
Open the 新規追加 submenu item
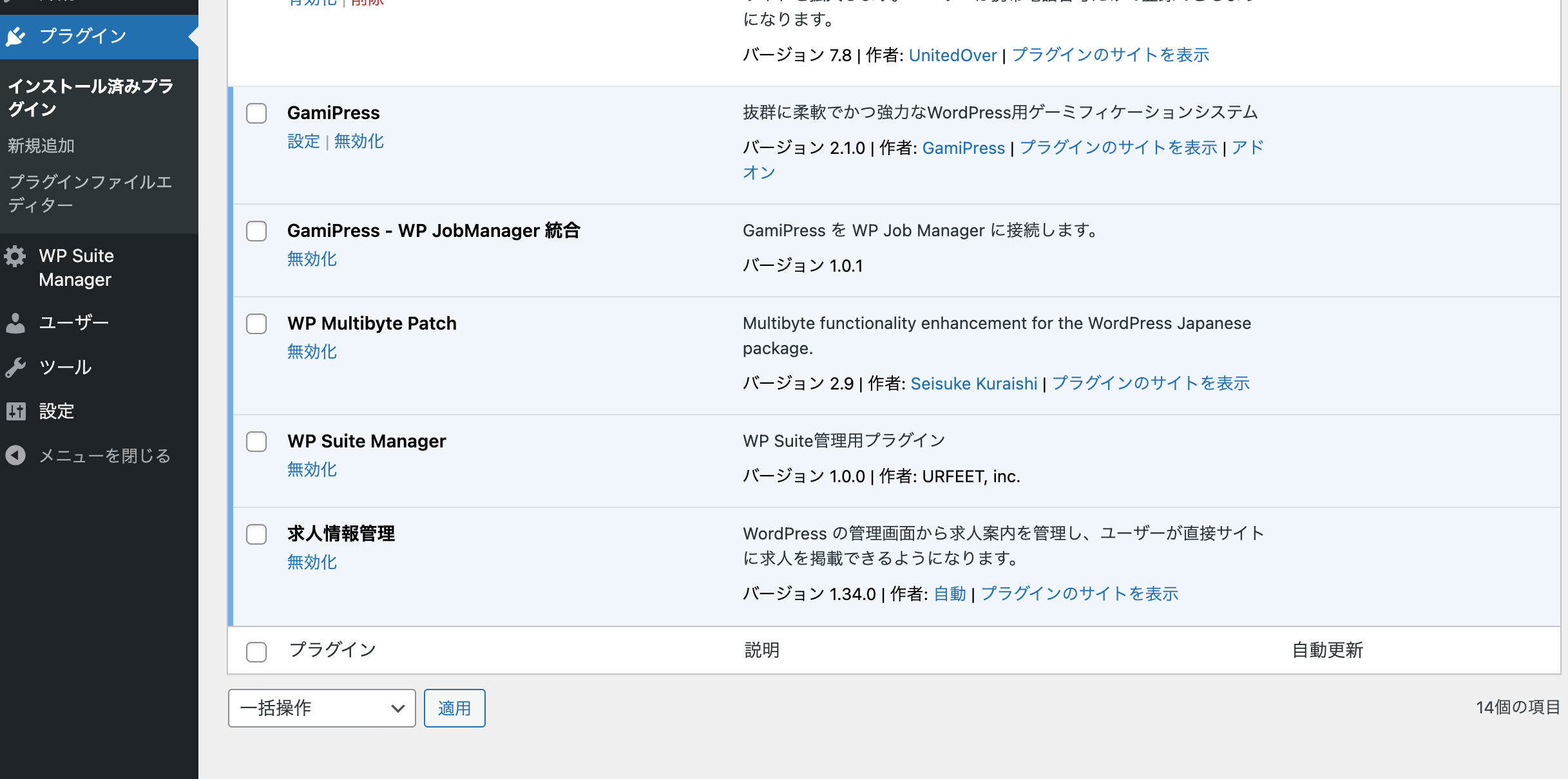pyautogui.click(x=41, y=146)
